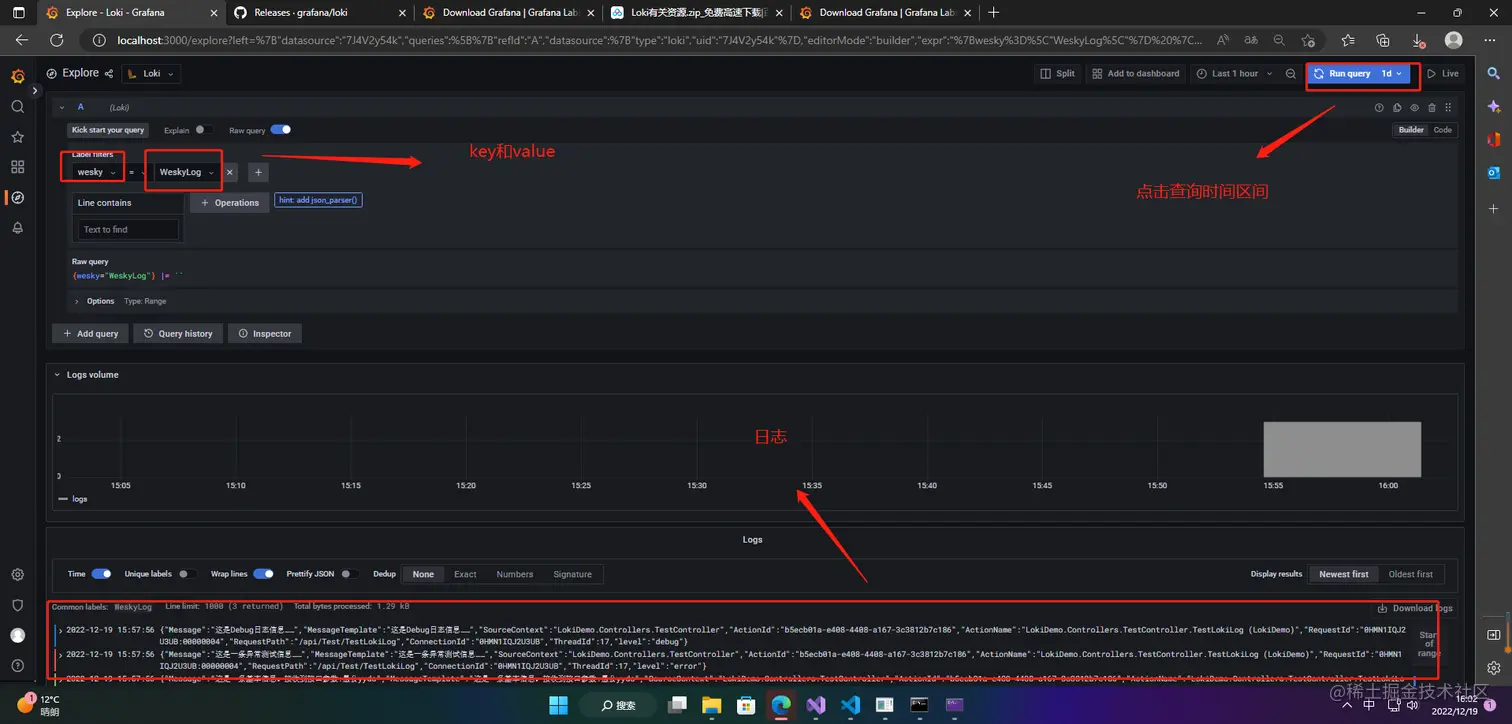The width and height of the screenshot is (1512, 724).
Task: Open Last 1 hour time picker
Action: coord(1236,73)
